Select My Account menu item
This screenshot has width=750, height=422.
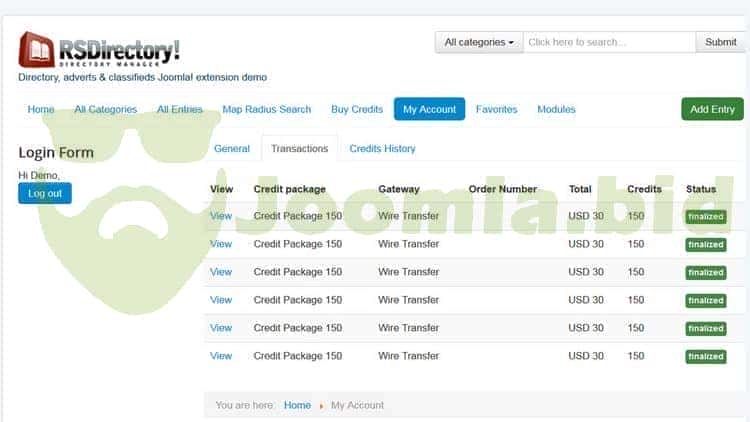[x=429, y=109]
